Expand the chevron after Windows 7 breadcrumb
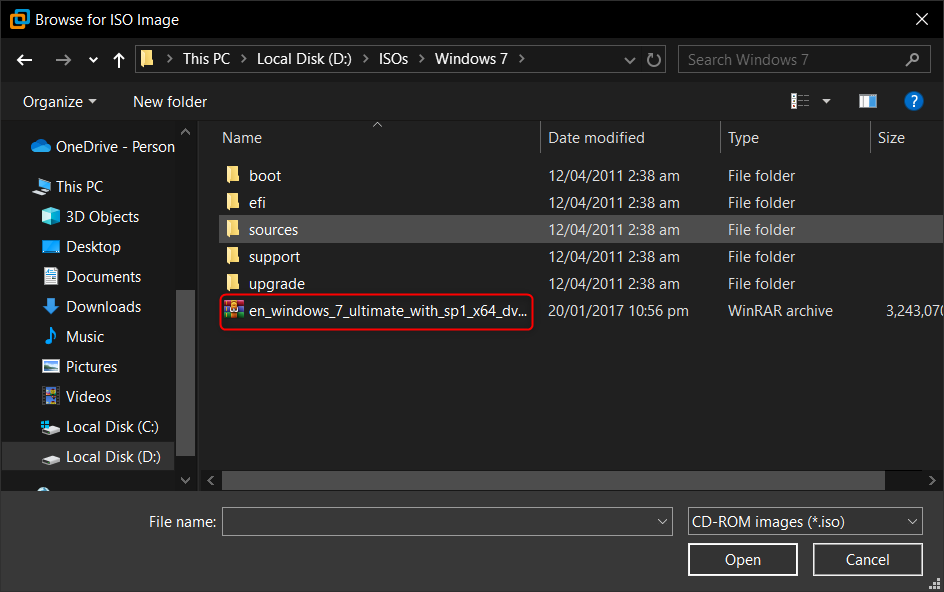The height and width of the screenshot is (592, 944). (521, 59)
